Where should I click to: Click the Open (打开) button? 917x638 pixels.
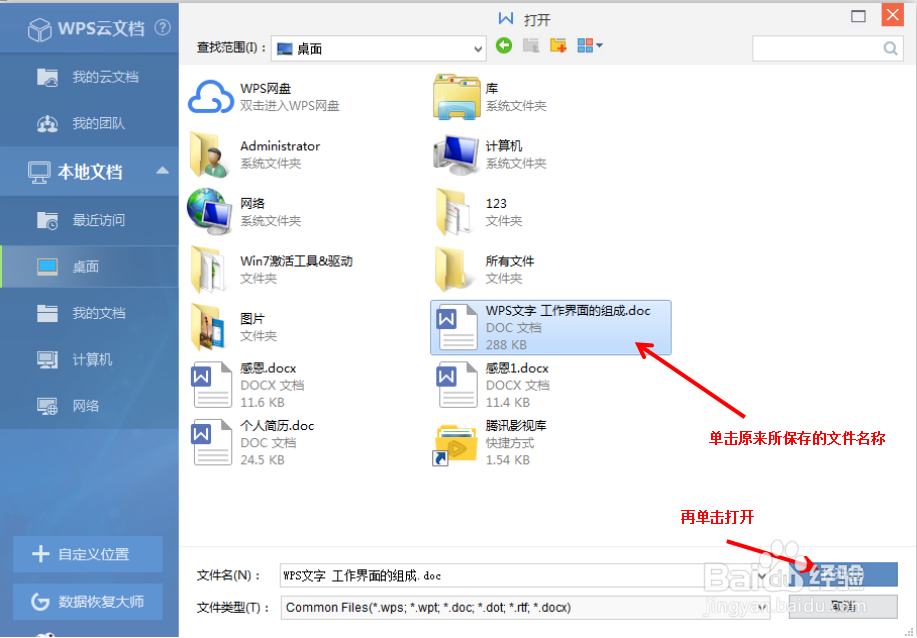point(843,574)
